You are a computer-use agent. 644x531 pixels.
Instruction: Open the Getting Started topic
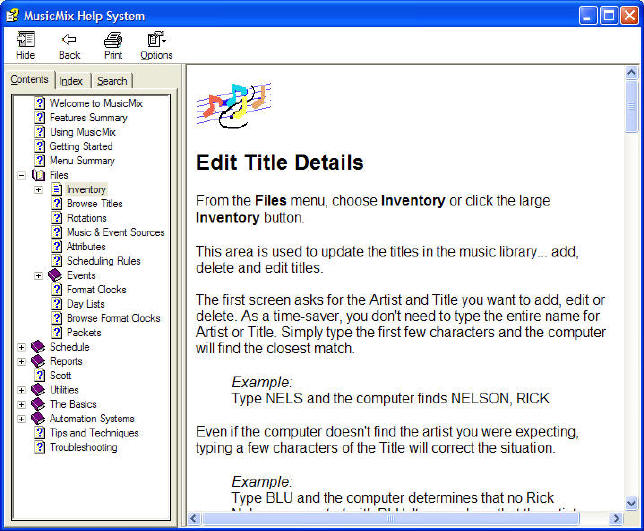(x=81, y=146)
